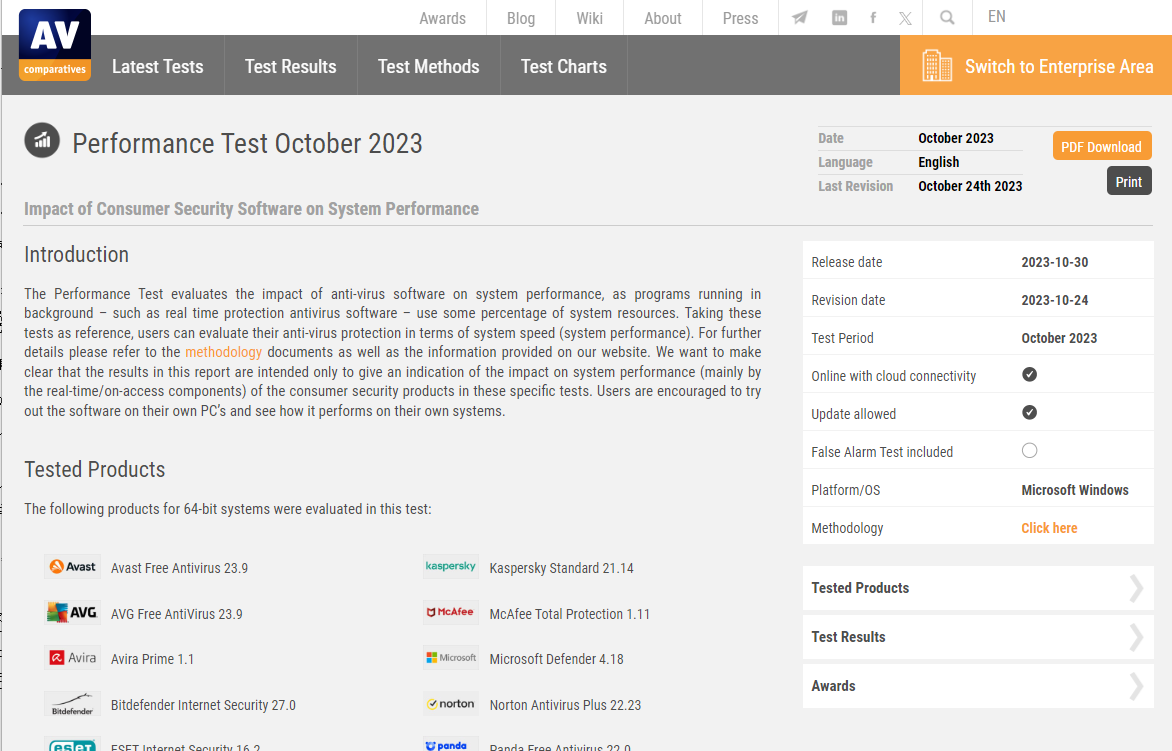Open the Facebook icon in header
The height and width of the screenshot is (751, 1172).
pos(873,18)
